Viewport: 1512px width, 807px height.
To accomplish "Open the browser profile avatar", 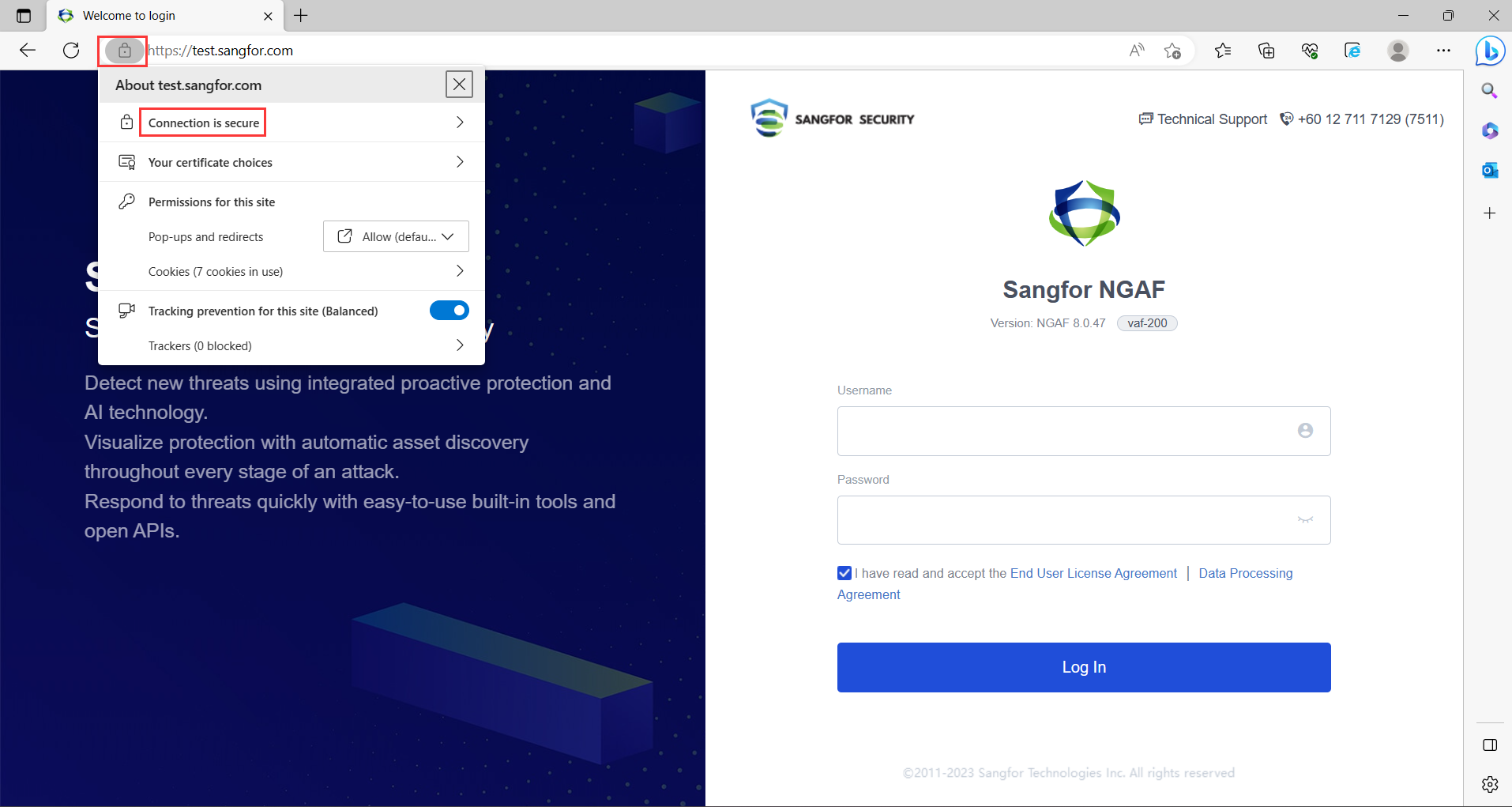I will (x=1397, y=51).
